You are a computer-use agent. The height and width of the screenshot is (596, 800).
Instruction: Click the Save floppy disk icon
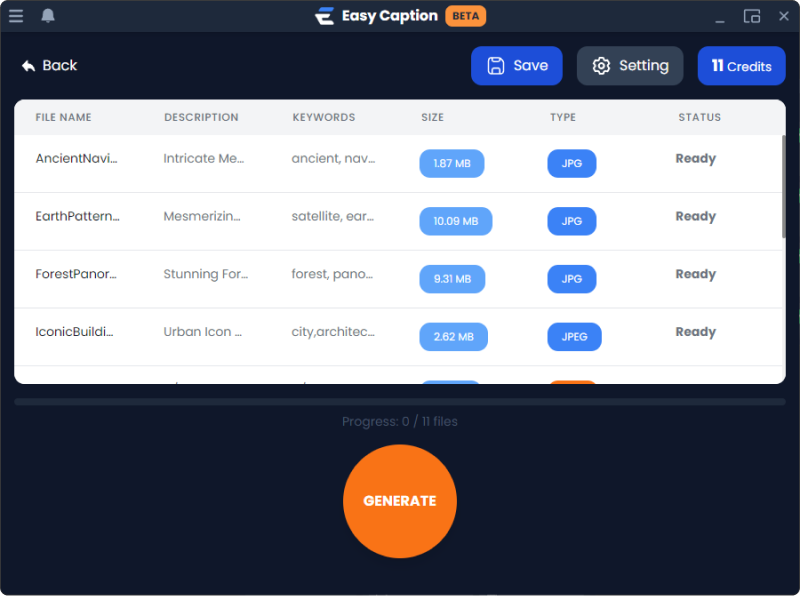[495, 66]
